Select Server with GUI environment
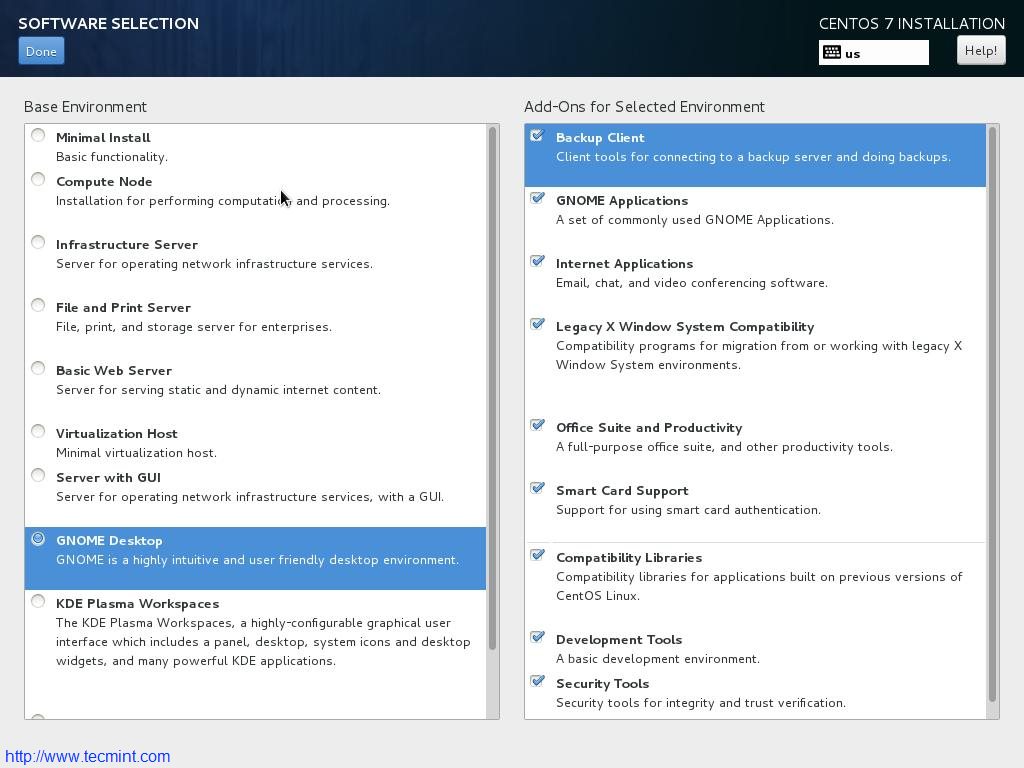Image resolution: width=1024 pixels, height=768 pixels. 38,476
